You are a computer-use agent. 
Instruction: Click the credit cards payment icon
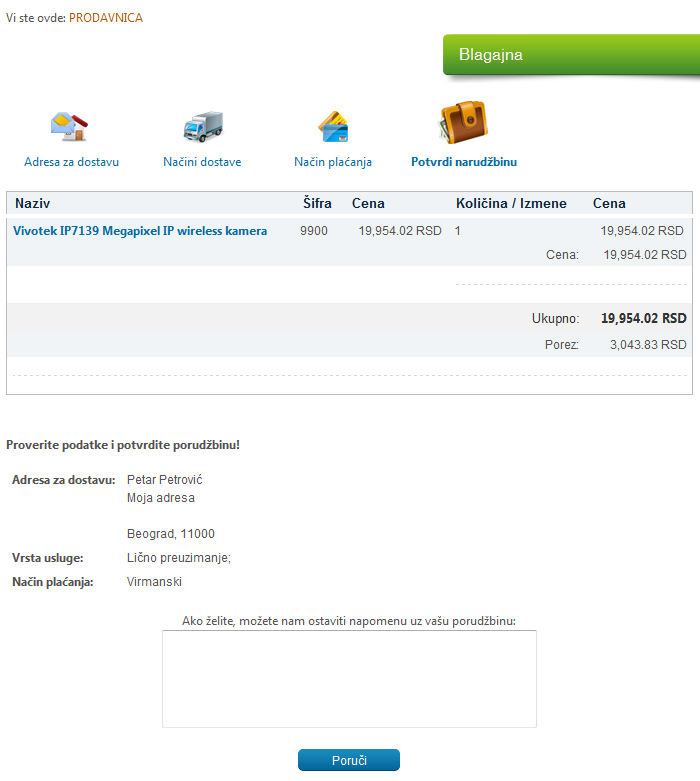click(333, 127)
